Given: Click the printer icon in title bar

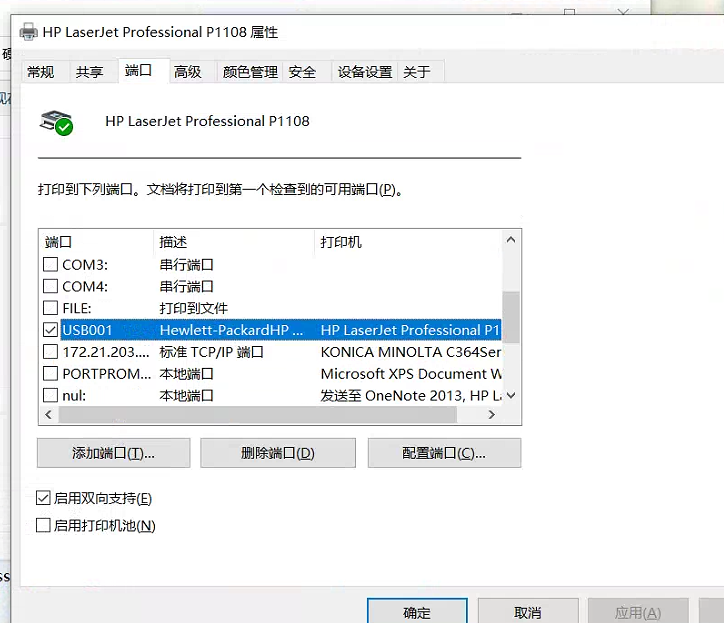Looking at the screenshot, I should (x=30, y=32).
